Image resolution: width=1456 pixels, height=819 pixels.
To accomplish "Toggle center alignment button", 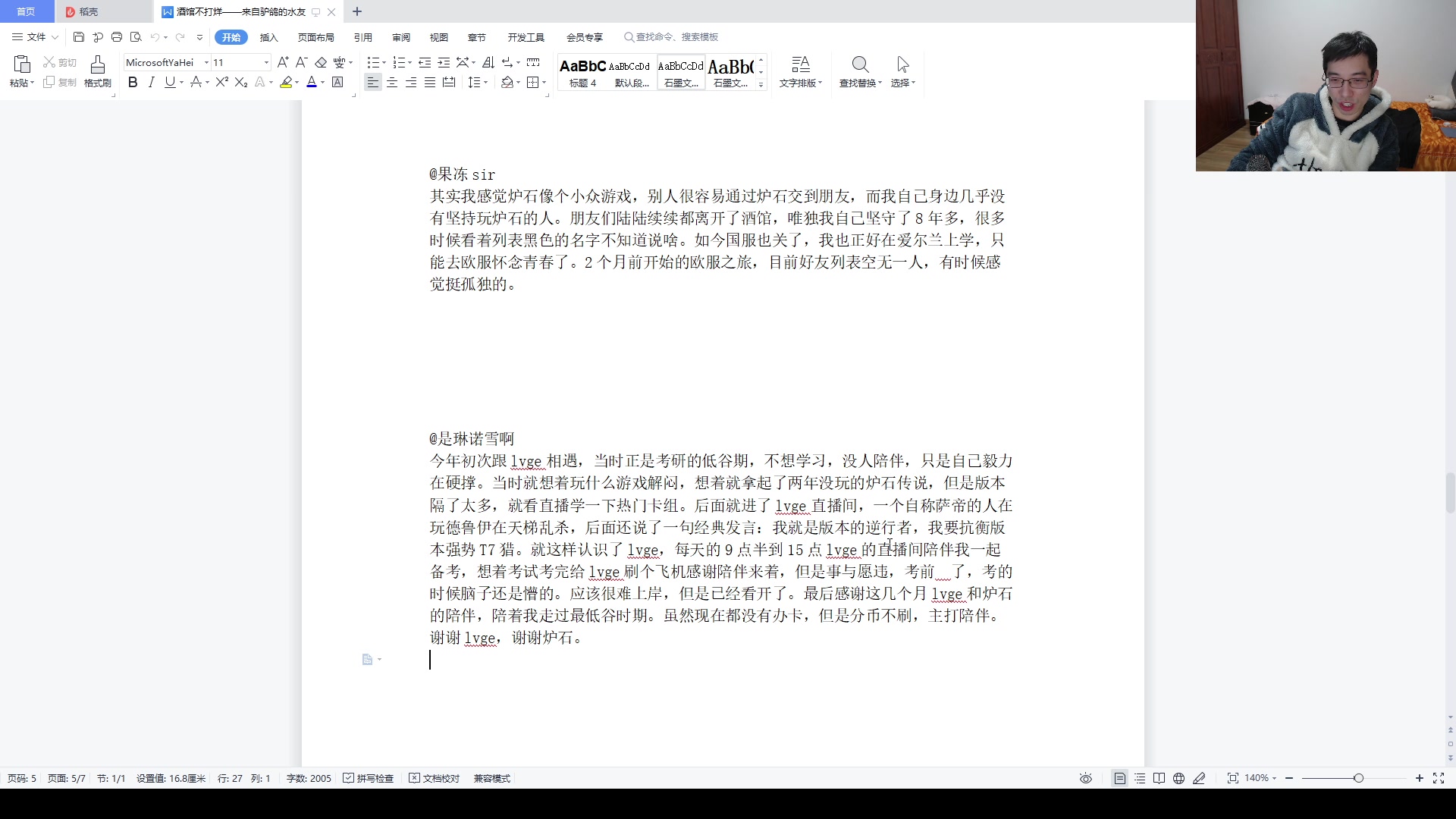I will [x=392, y=82].
